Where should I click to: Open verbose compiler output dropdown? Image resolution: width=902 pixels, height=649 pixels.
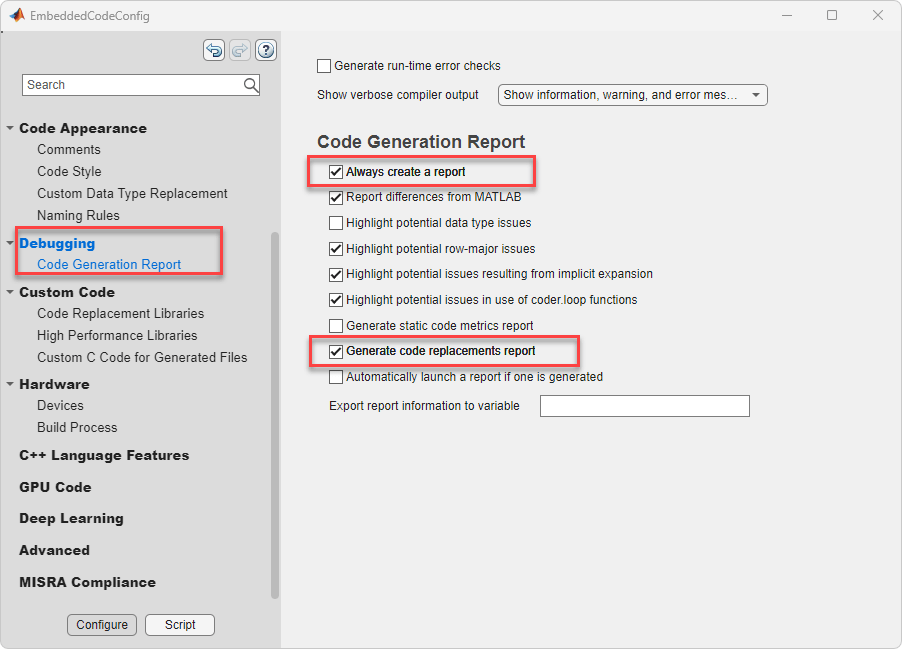[632, 95]
